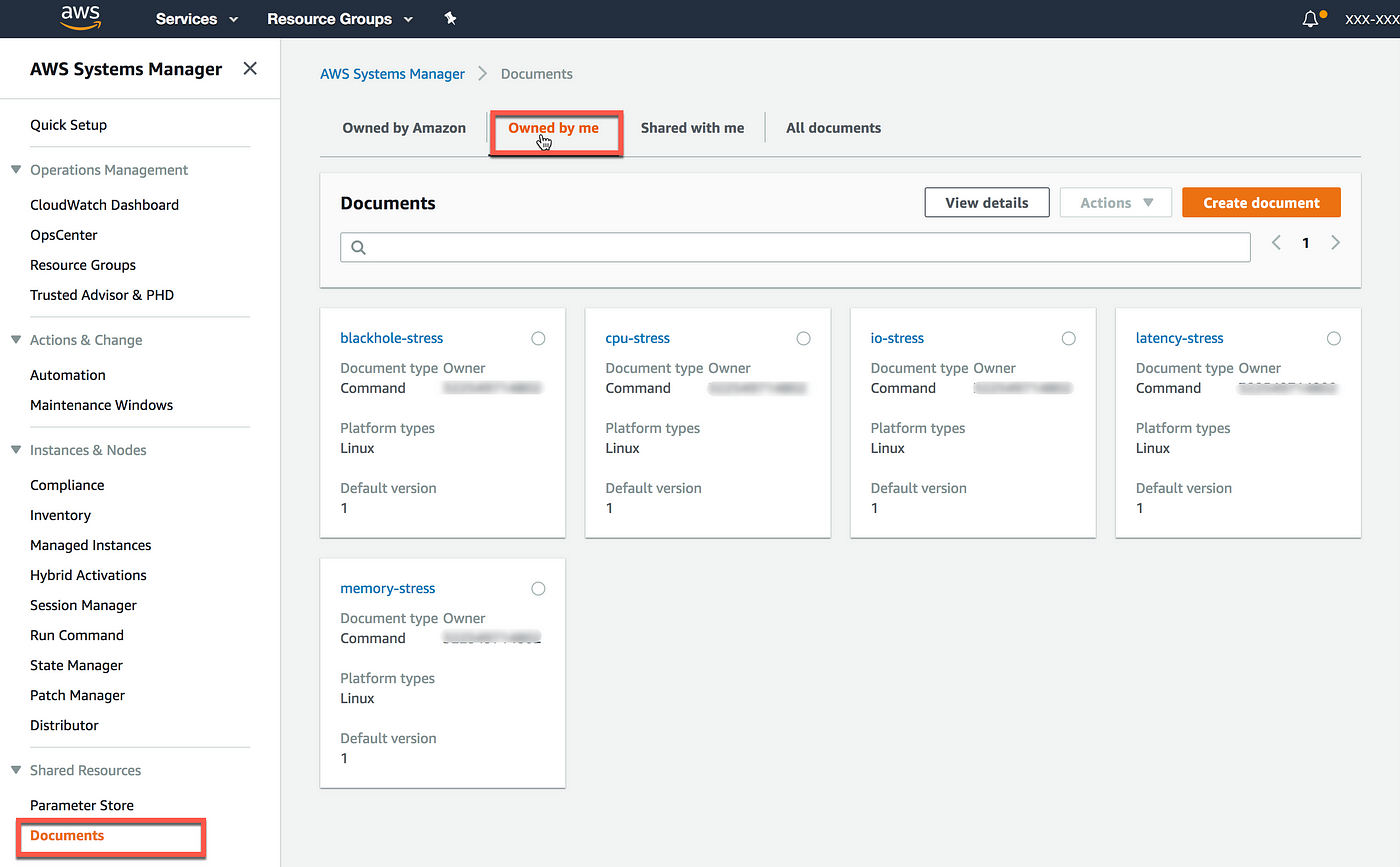
Task: Click the documents search input field
Action: click(795, 247)
